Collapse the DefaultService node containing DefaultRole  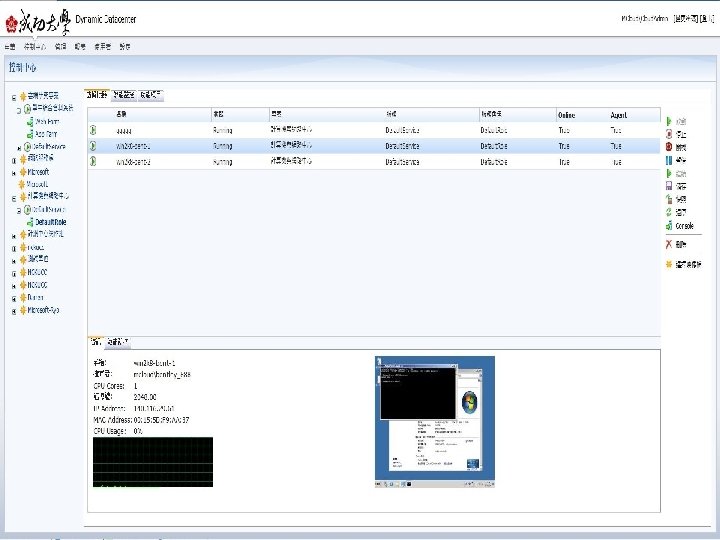19,211
